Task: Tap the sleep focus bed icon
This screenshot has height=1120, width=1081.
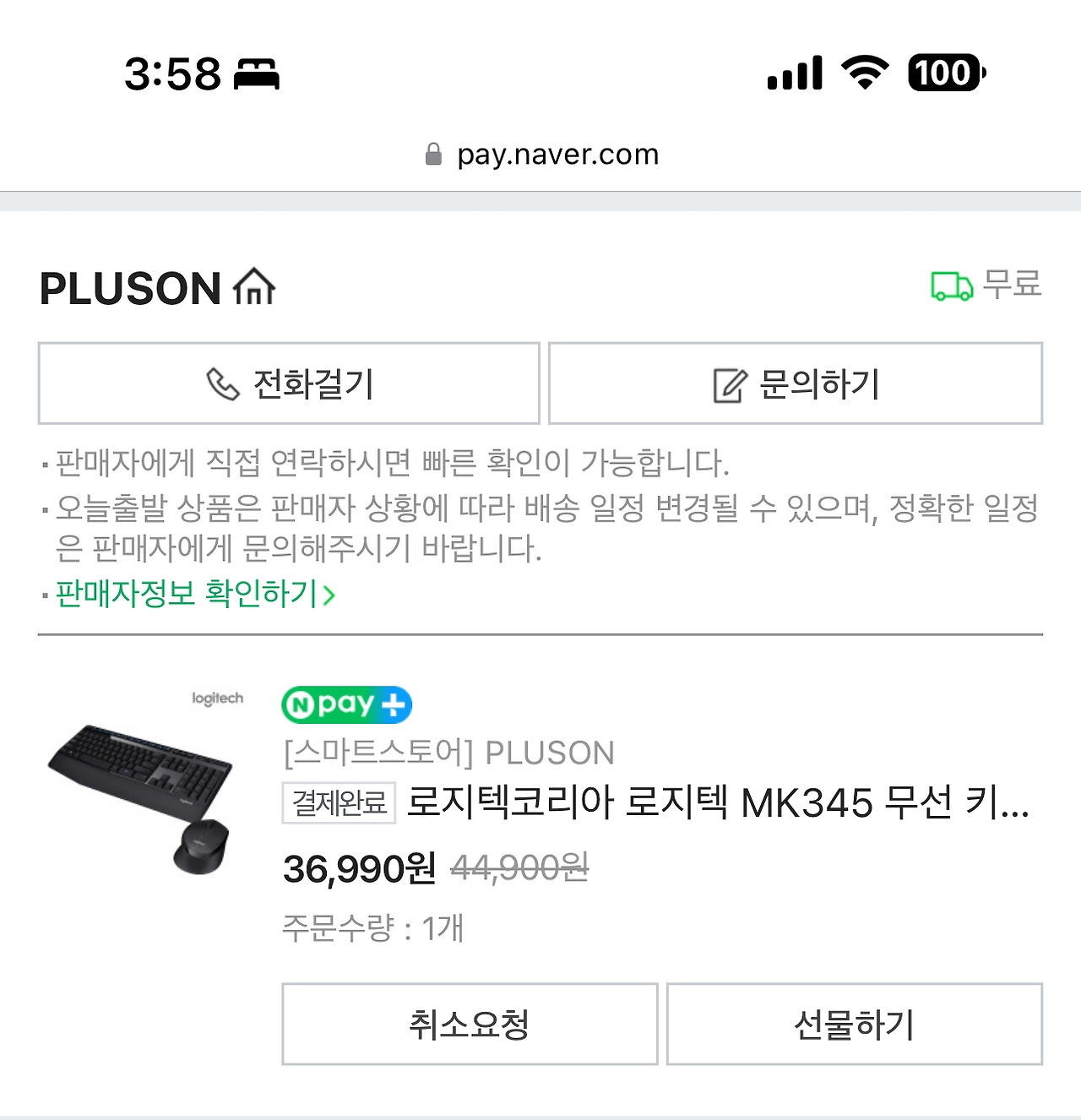Action: (257, 74)
